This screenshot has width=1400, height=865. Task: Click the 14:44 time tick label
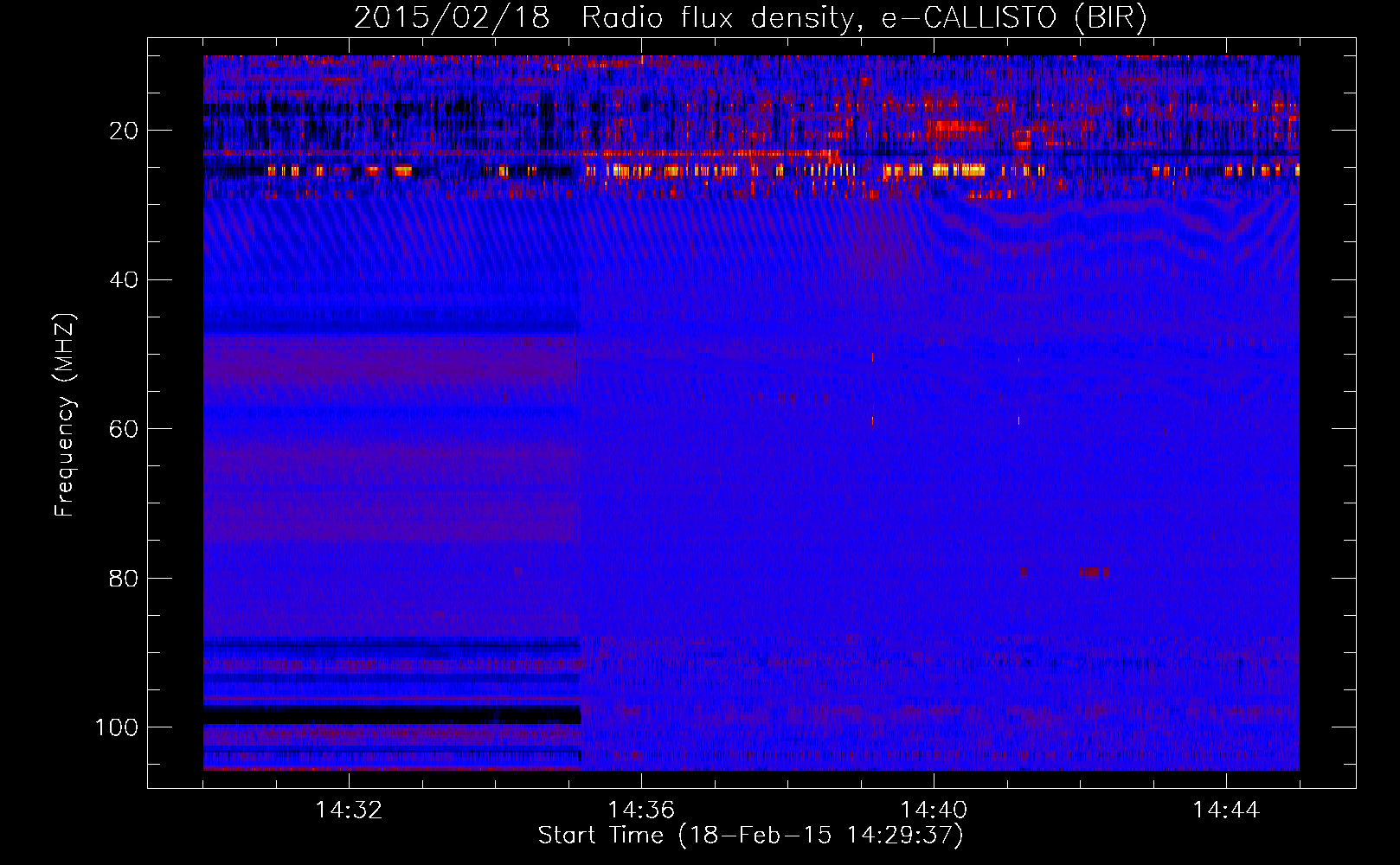pyautogui.click(x=1226, y=811)
